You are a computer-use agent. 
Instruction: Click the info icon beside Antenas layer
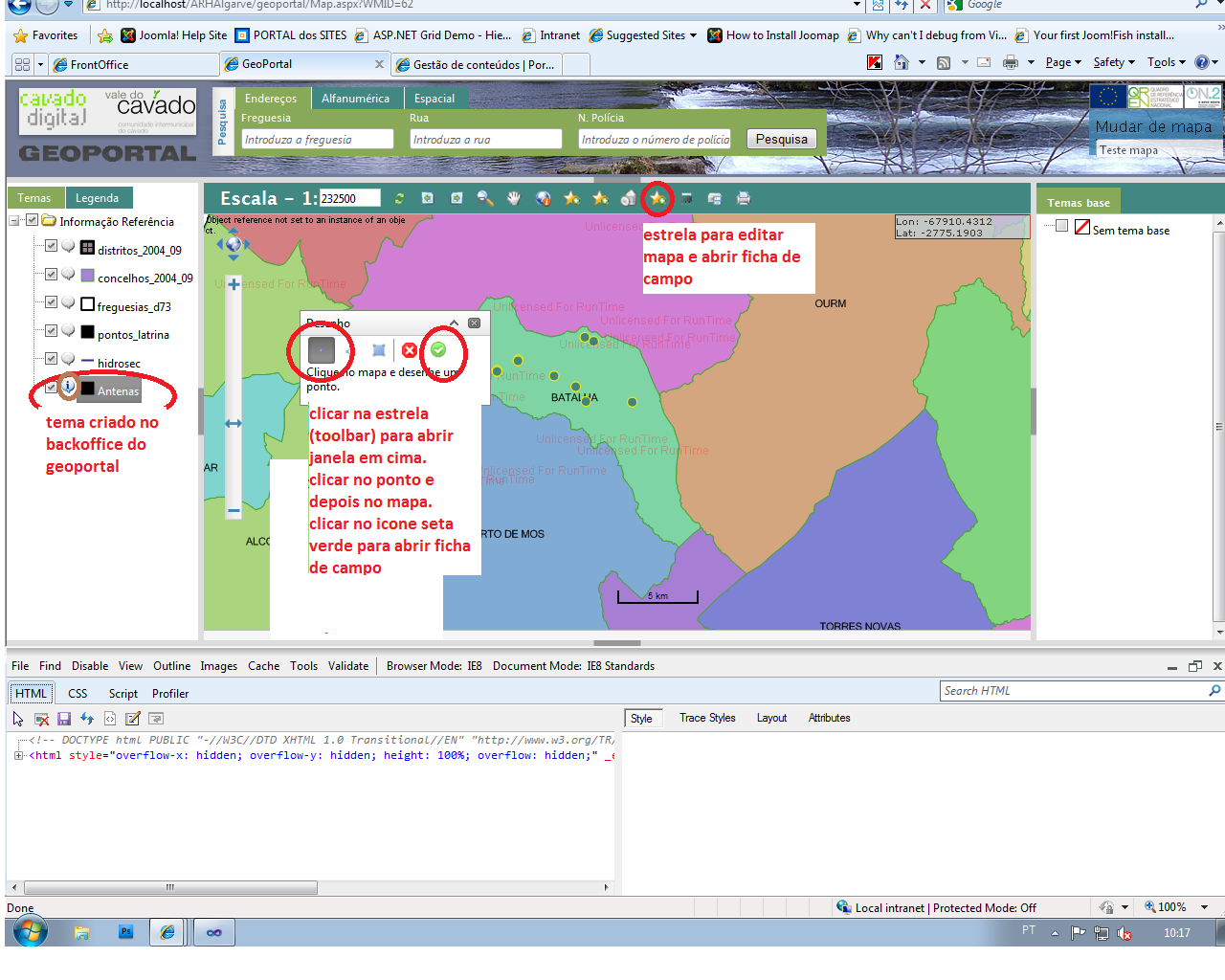pos(69,387)
